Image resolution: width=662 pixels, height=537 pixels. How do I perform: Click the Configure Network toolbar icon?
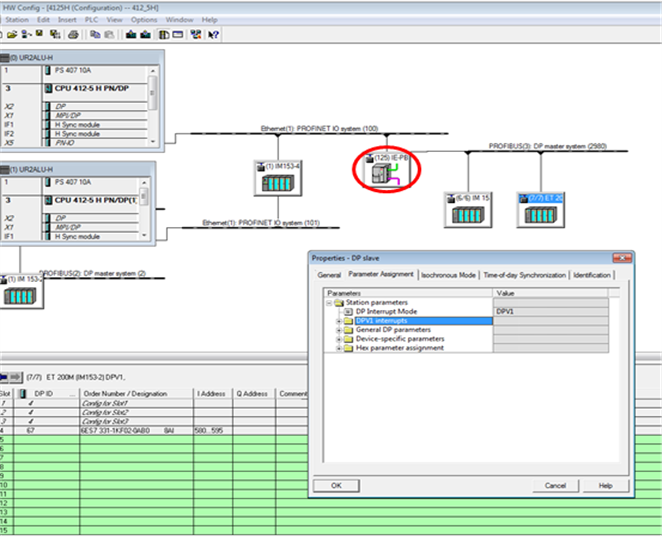click(195, 35)
